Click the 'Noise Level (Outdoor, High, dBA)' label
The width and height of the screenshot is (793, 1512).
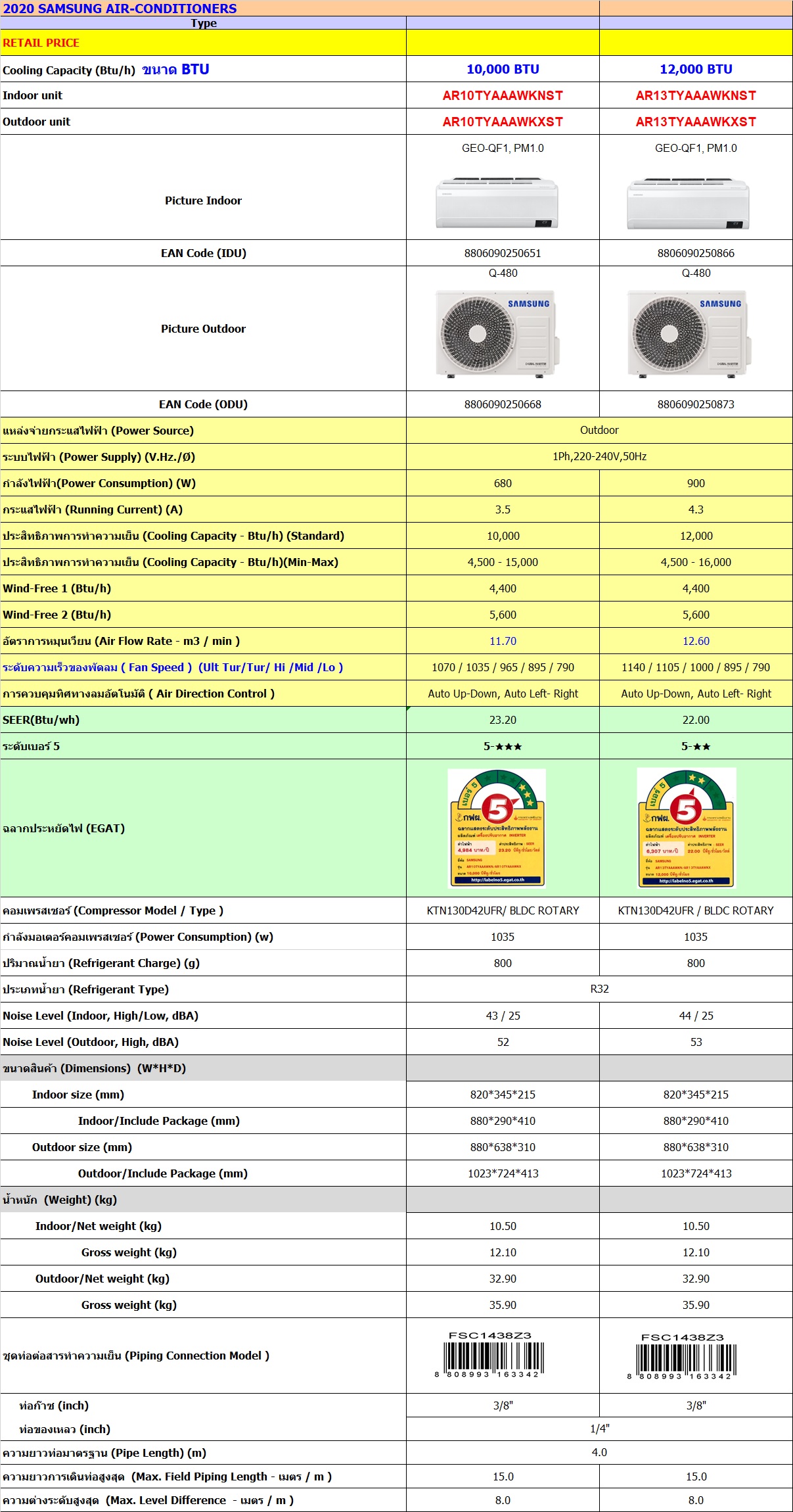(91, 1042)
